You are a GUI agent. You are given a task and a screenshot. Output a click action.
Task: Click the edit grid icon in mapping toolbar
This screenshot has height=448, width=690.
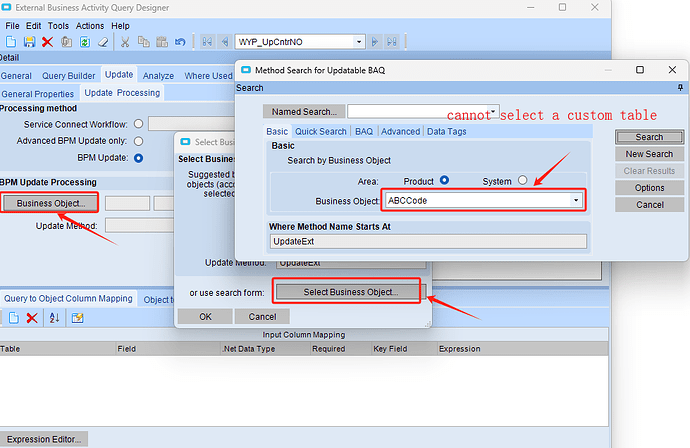click(x=77, y=318)
